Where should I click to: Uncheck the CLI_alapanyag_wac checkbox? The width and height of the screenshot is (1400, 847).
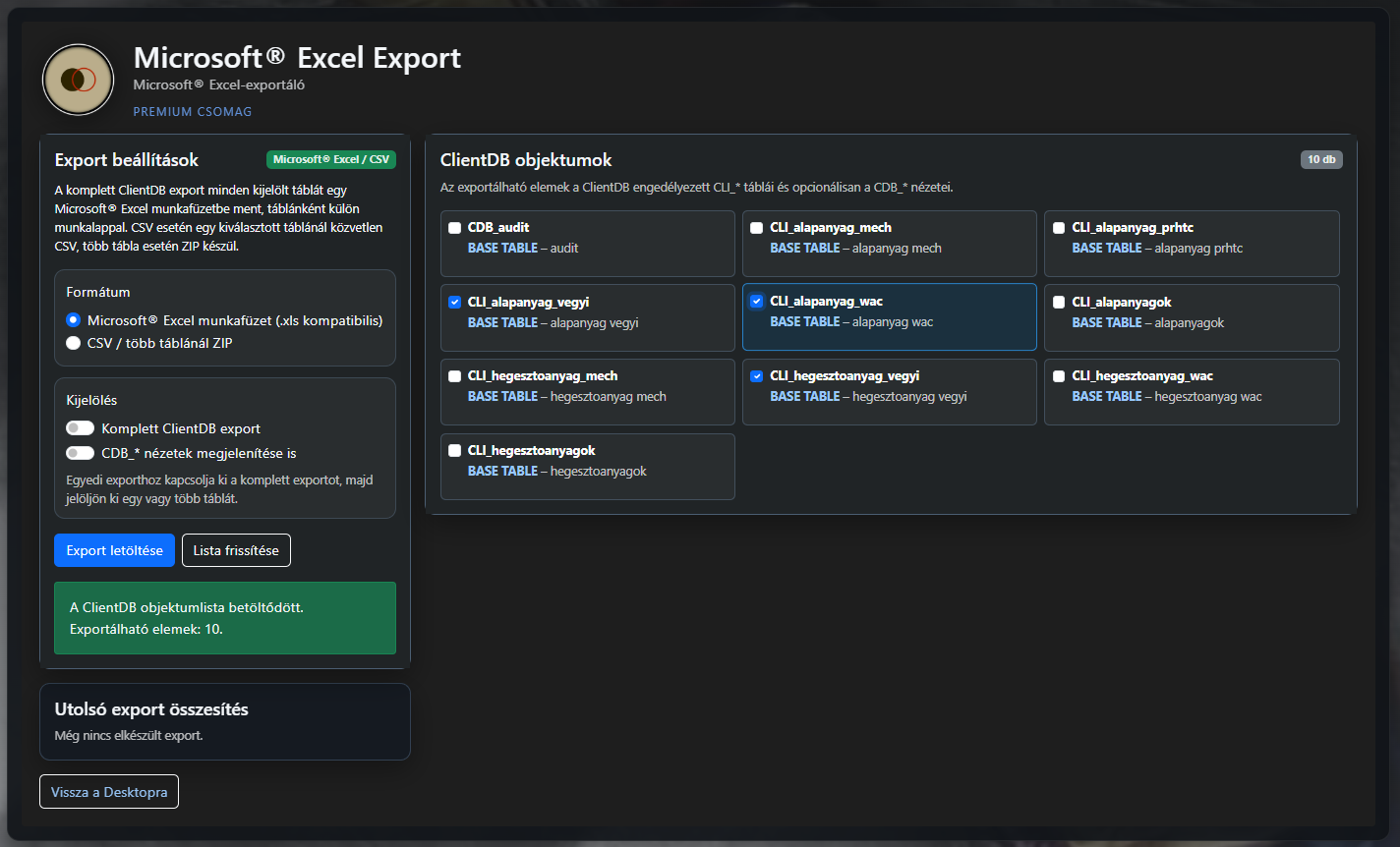pos(756,302)
